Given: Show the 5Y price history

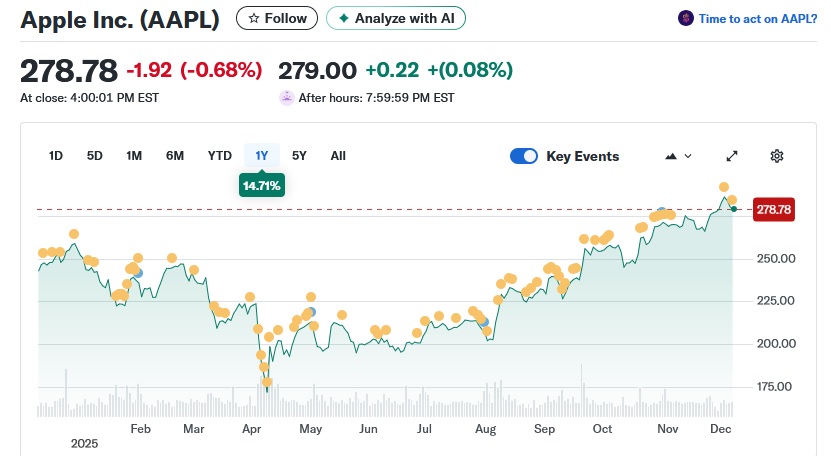Looking at the screenshot, I should click(300, 155).
